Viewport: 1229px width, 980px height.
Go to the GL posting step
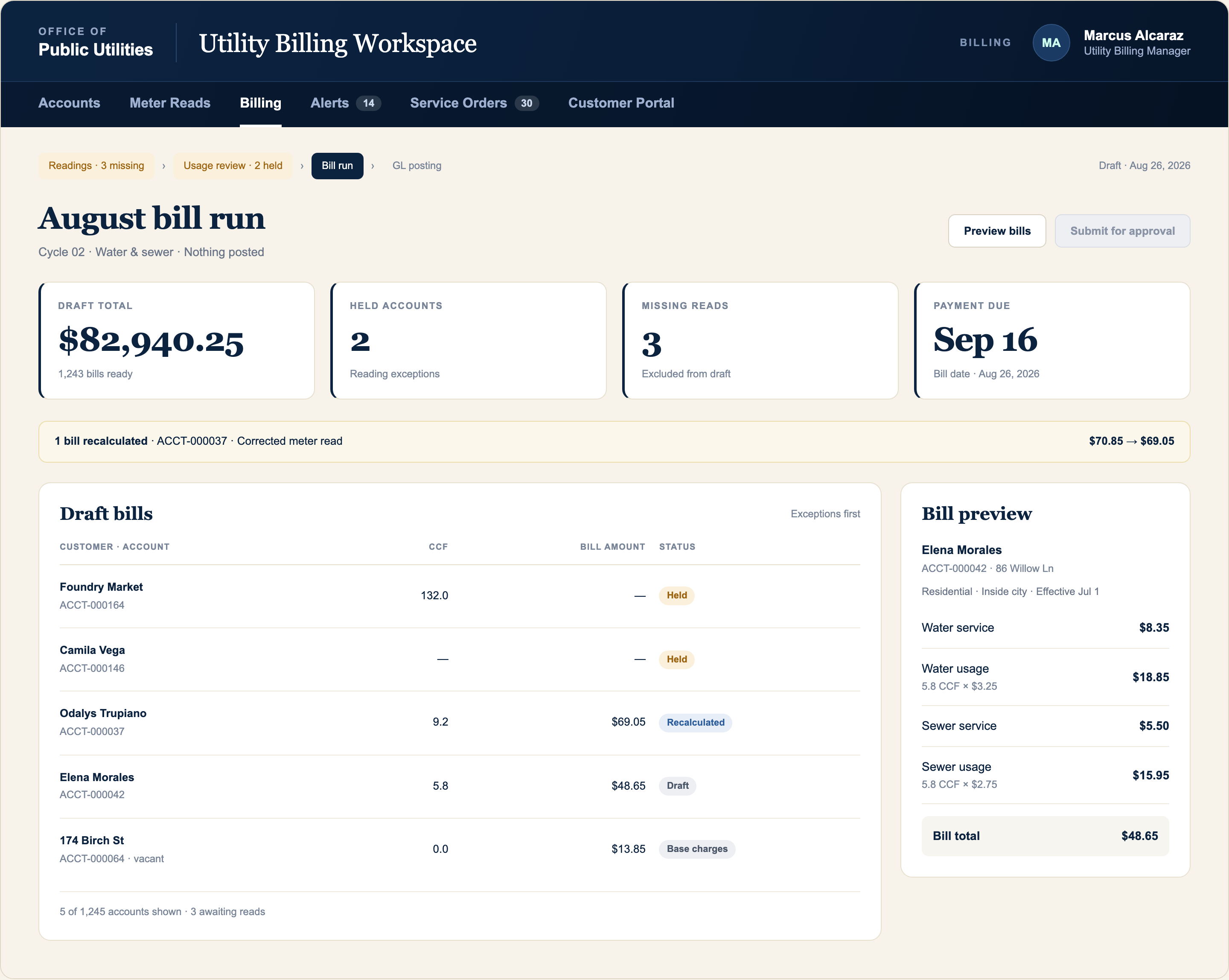point(416,166)
